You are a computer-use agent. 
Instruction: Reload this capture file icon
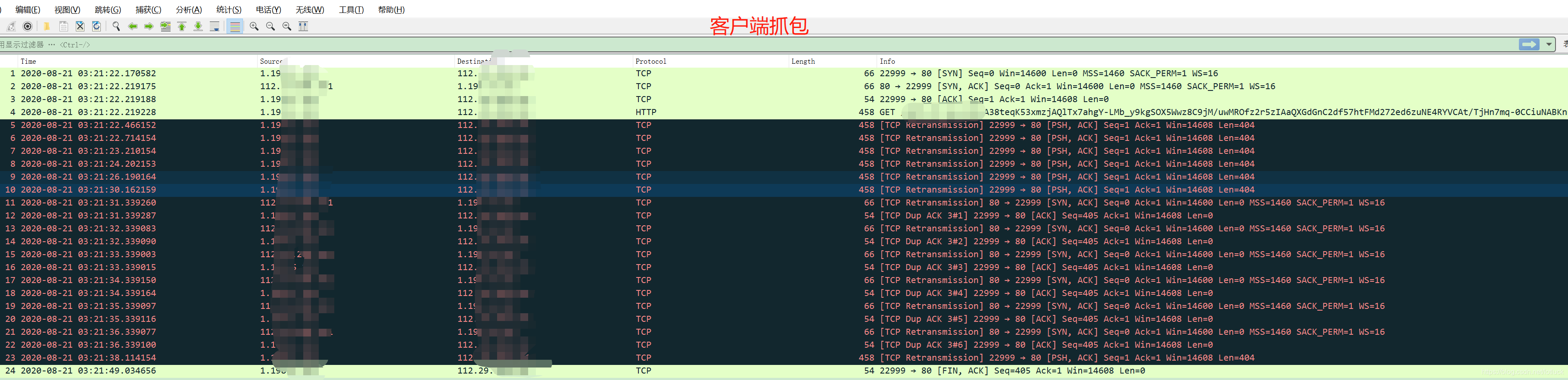(x=96, y=26)
